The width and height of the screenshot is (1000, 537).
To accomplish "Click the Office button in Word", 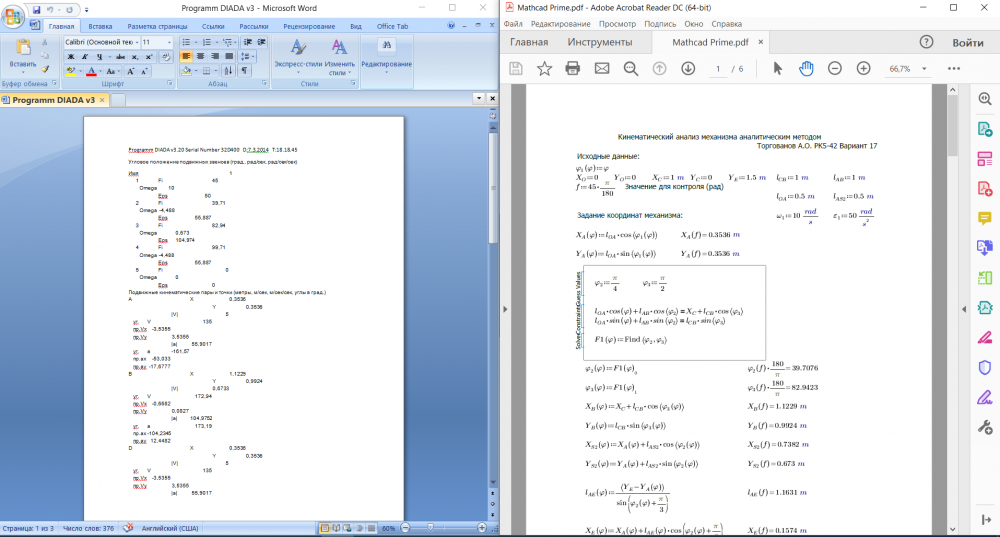I will 12,15.
